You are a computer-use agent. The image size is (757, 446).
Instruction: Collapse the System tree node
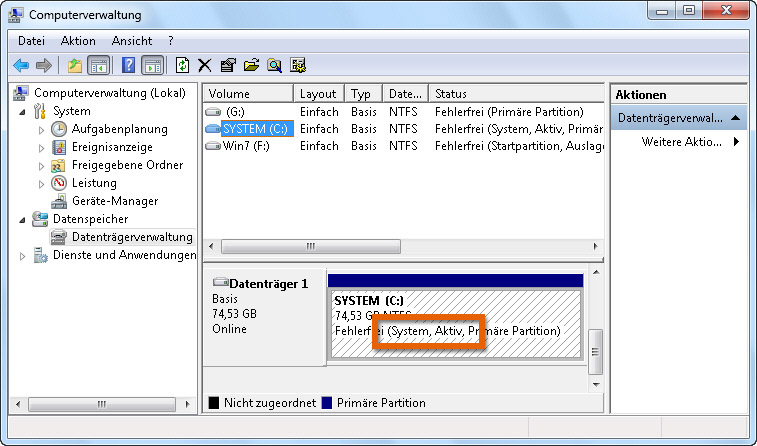(x=24, y=112)
